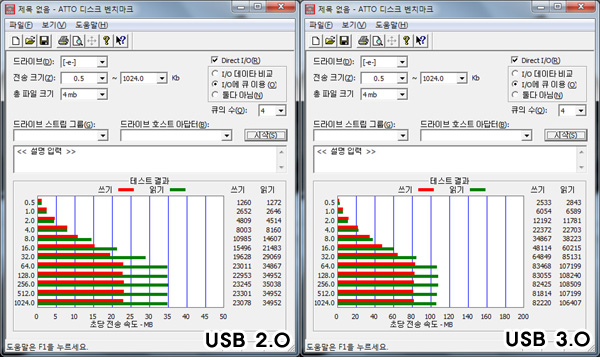Image resolution: width=600 pixels, height=360 pixels.
Task: Click 설명 입력 description field in right window
Action: coord(445,159)
